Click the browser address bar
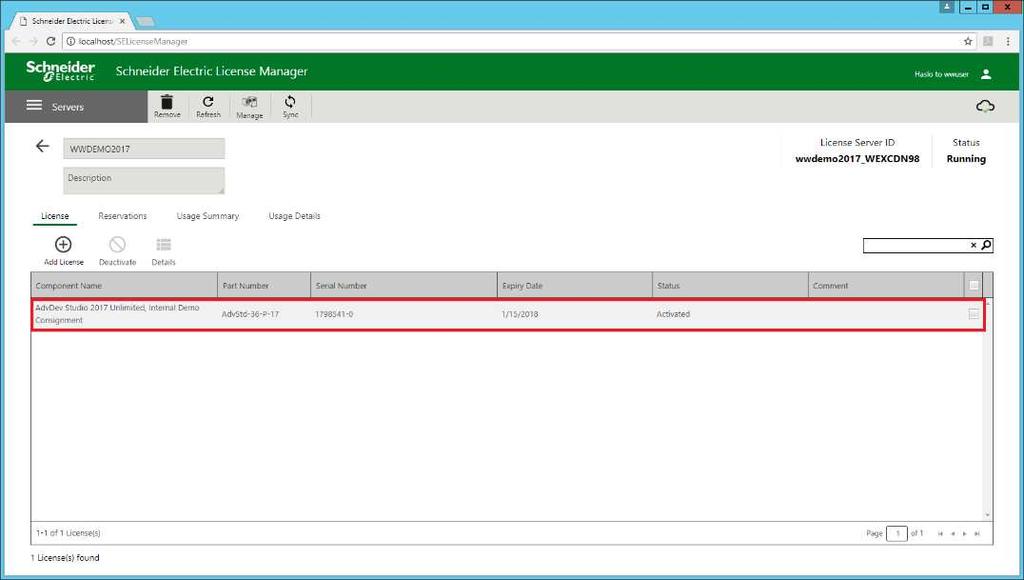Screen dimensions: 1024x580 pyautogui.click(x=509, y=41)
